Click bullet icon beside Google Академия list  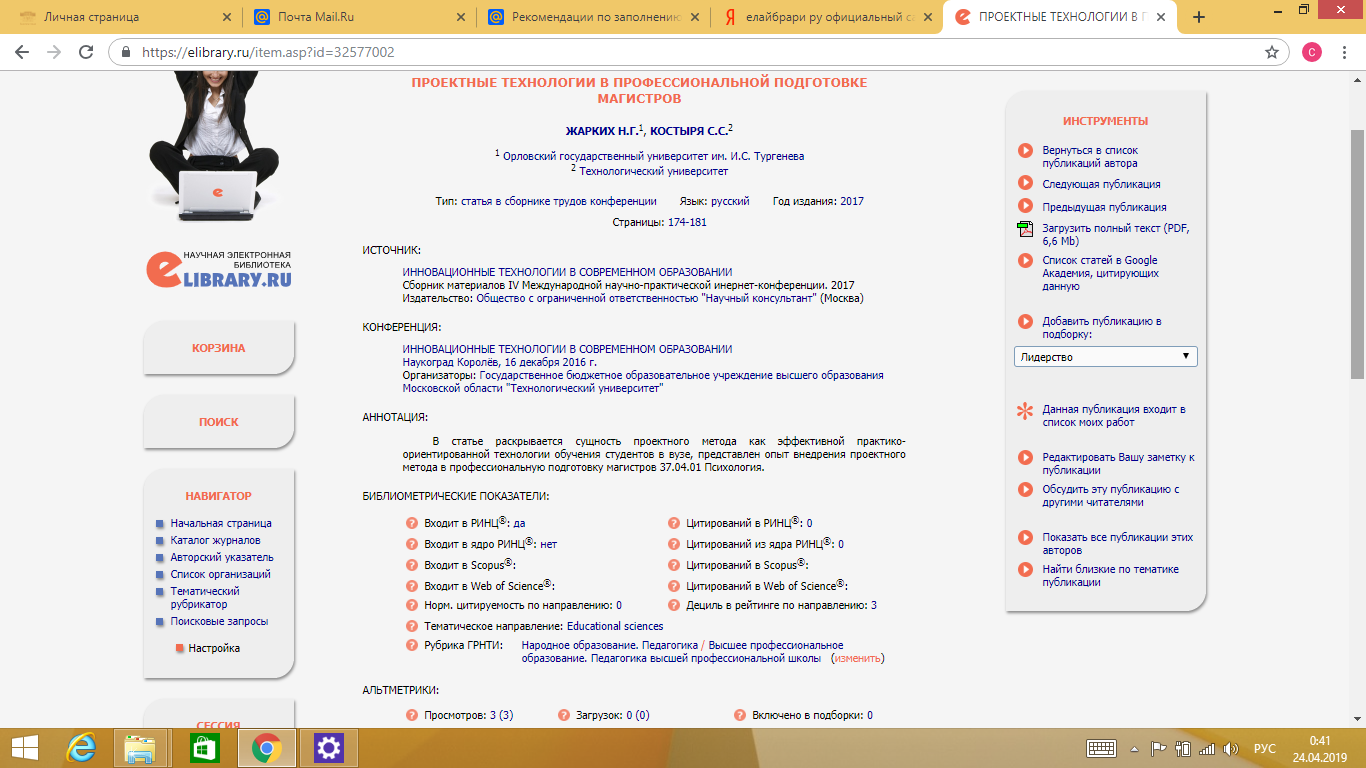point(1025,260)
